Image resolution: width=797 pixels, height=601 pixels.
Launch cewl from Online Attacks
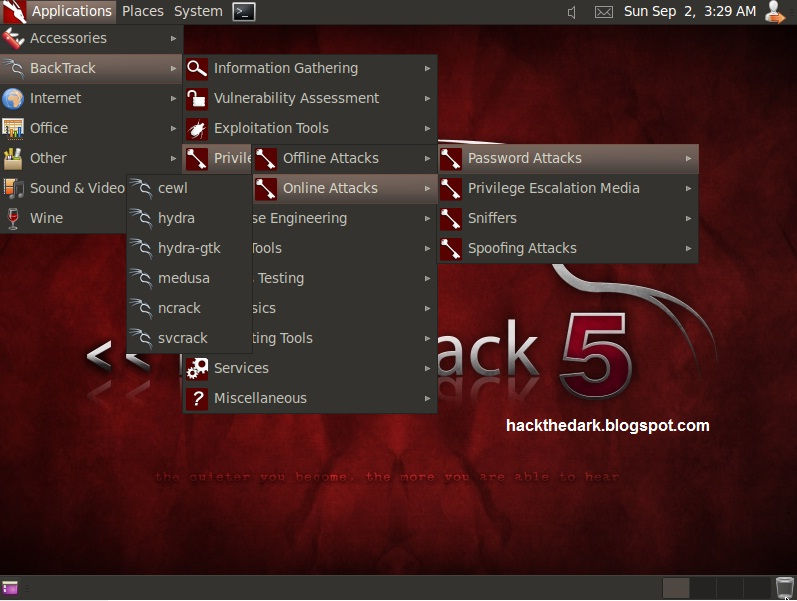pos(190,188)
